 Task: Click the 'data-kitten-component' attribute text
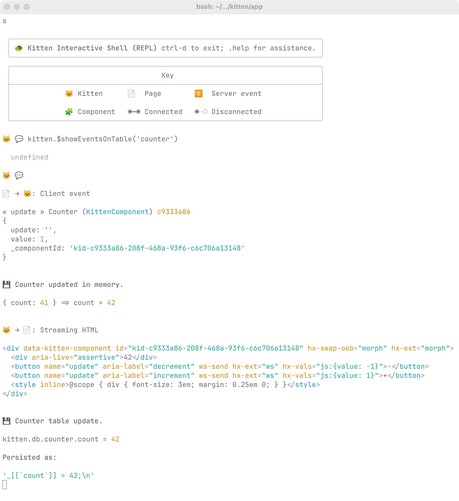[x=67, y=348]
